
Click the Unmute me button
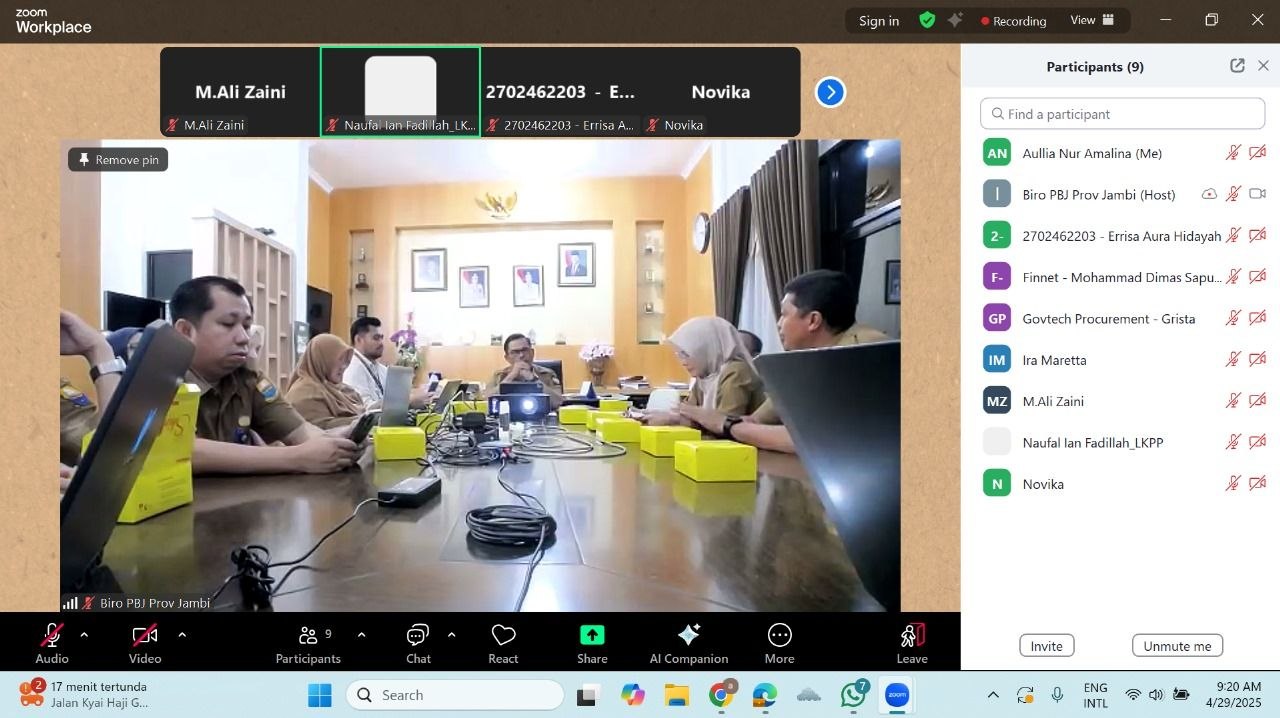tap(1177, 646)
